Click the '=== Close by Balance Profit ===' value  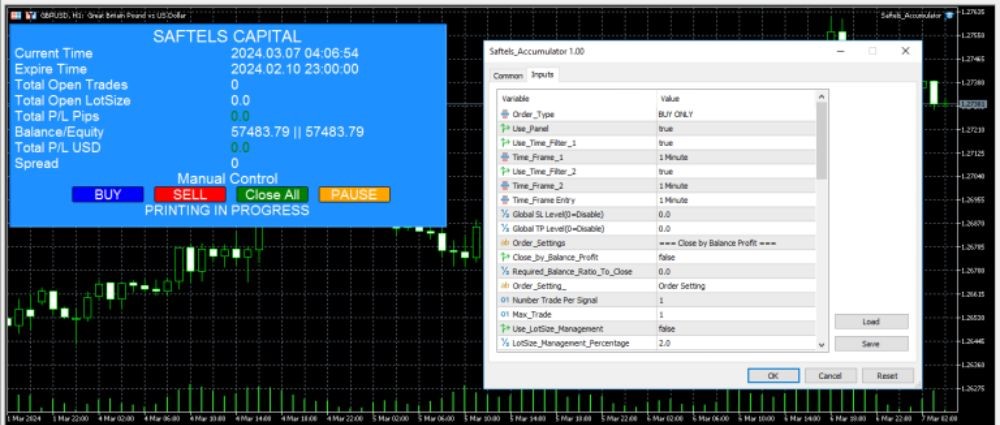click(716, 243)
